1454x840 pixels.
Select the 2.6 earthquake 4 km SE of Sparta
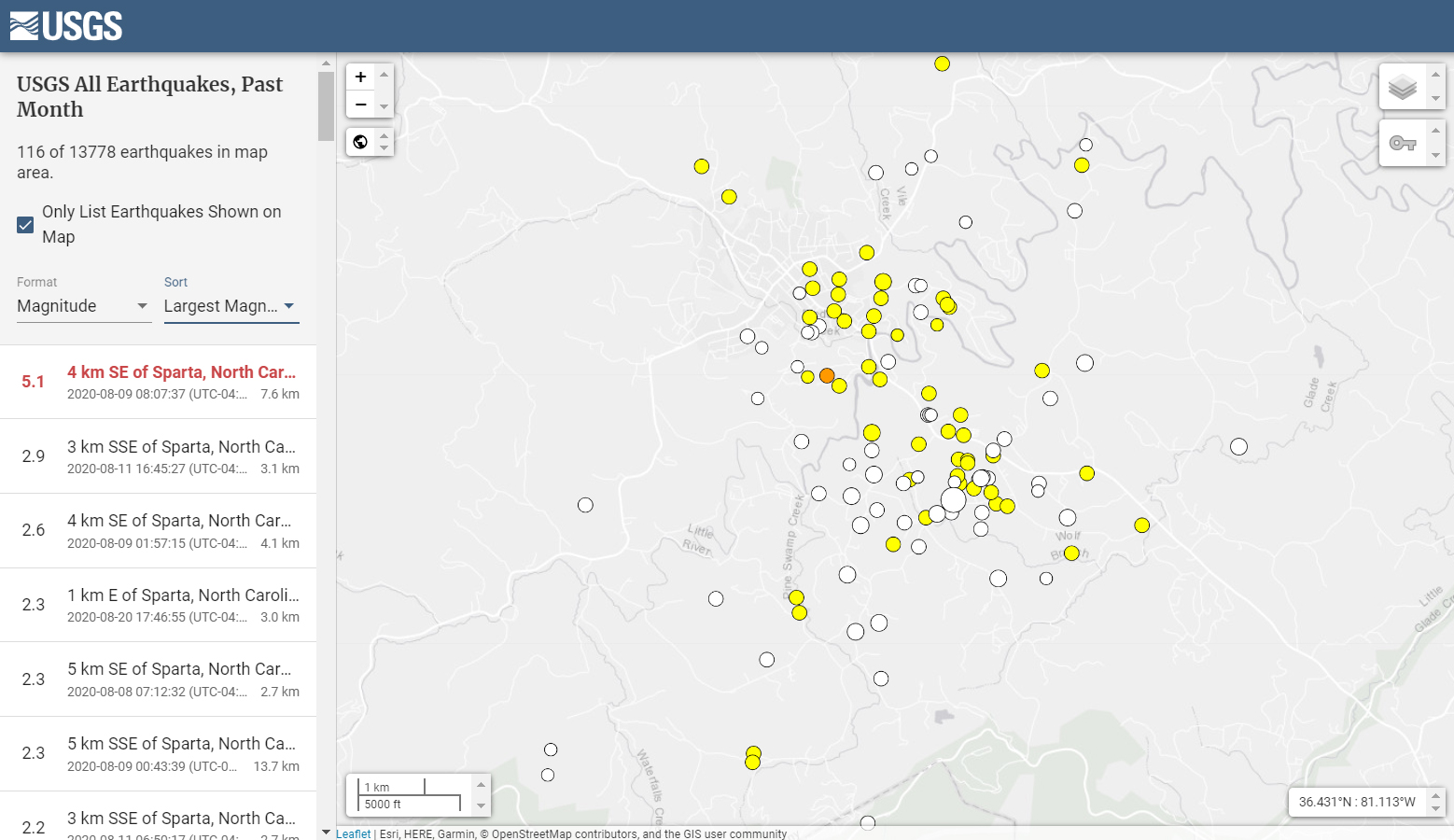coord(159,530)
